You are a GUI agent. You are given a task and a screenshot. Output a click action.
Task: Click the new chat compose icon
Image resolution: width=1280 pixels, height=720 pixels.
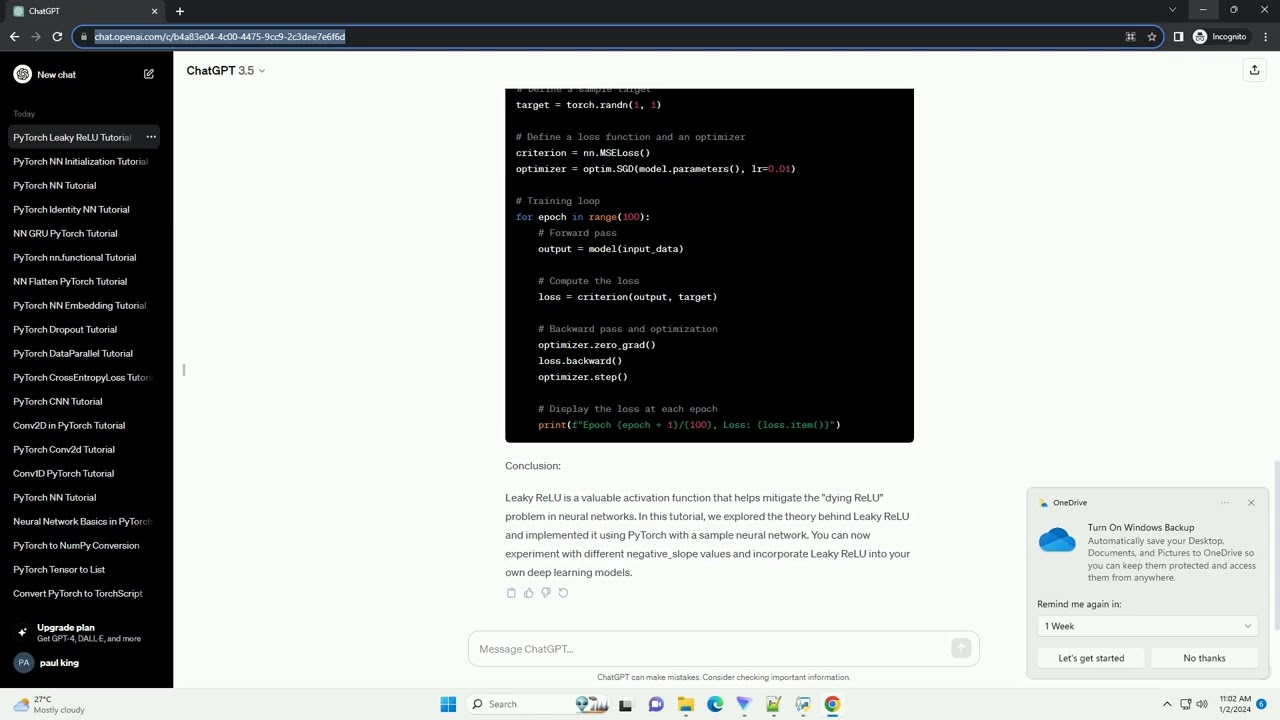click(x=149, y=74)
